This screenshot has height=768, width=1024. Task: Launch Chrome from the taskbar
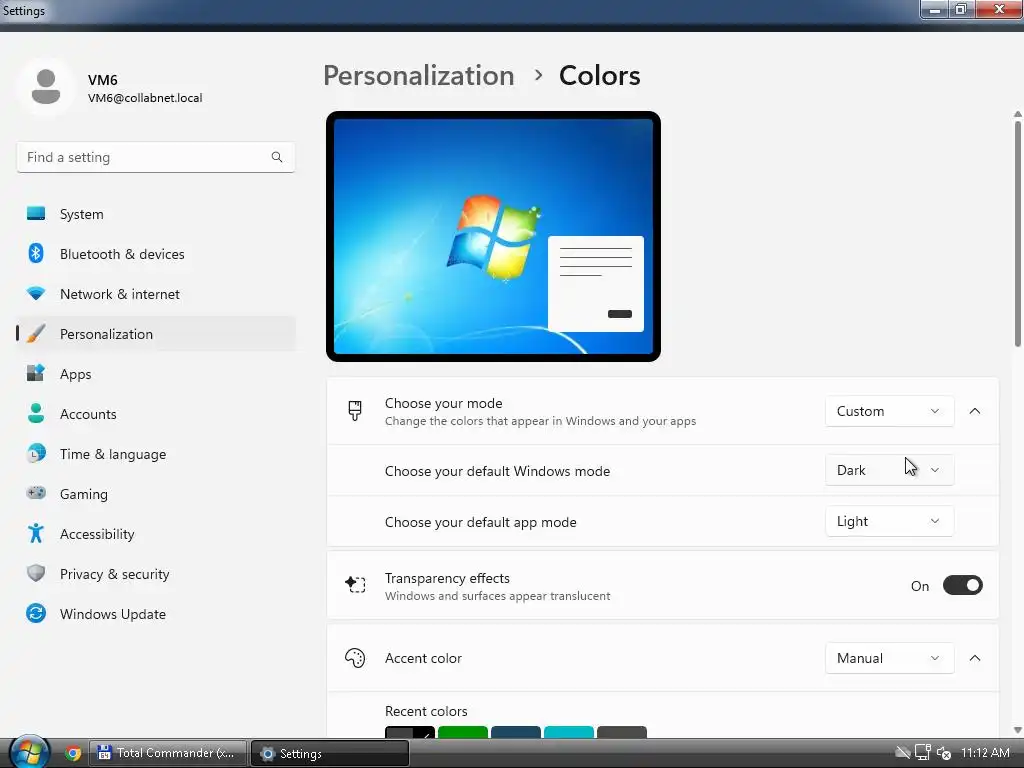pyautogui.click(x=72, y=754)
